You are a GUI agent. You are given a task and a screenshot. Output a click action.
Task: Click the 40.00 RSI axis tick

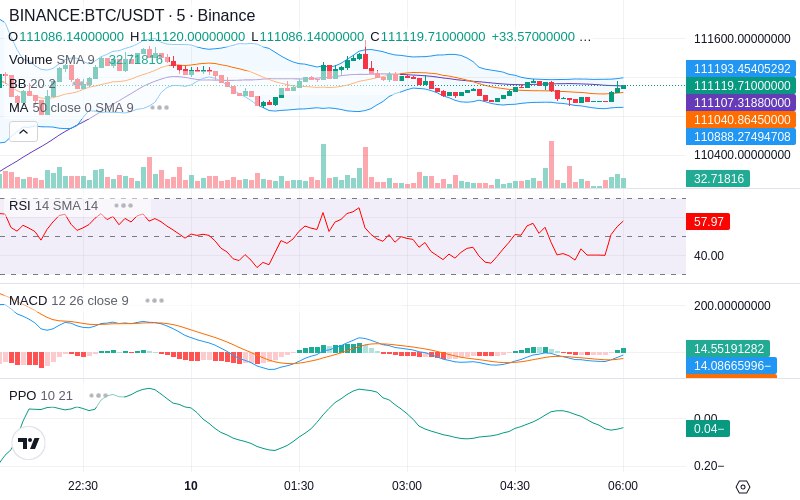[x=709, y=256]
